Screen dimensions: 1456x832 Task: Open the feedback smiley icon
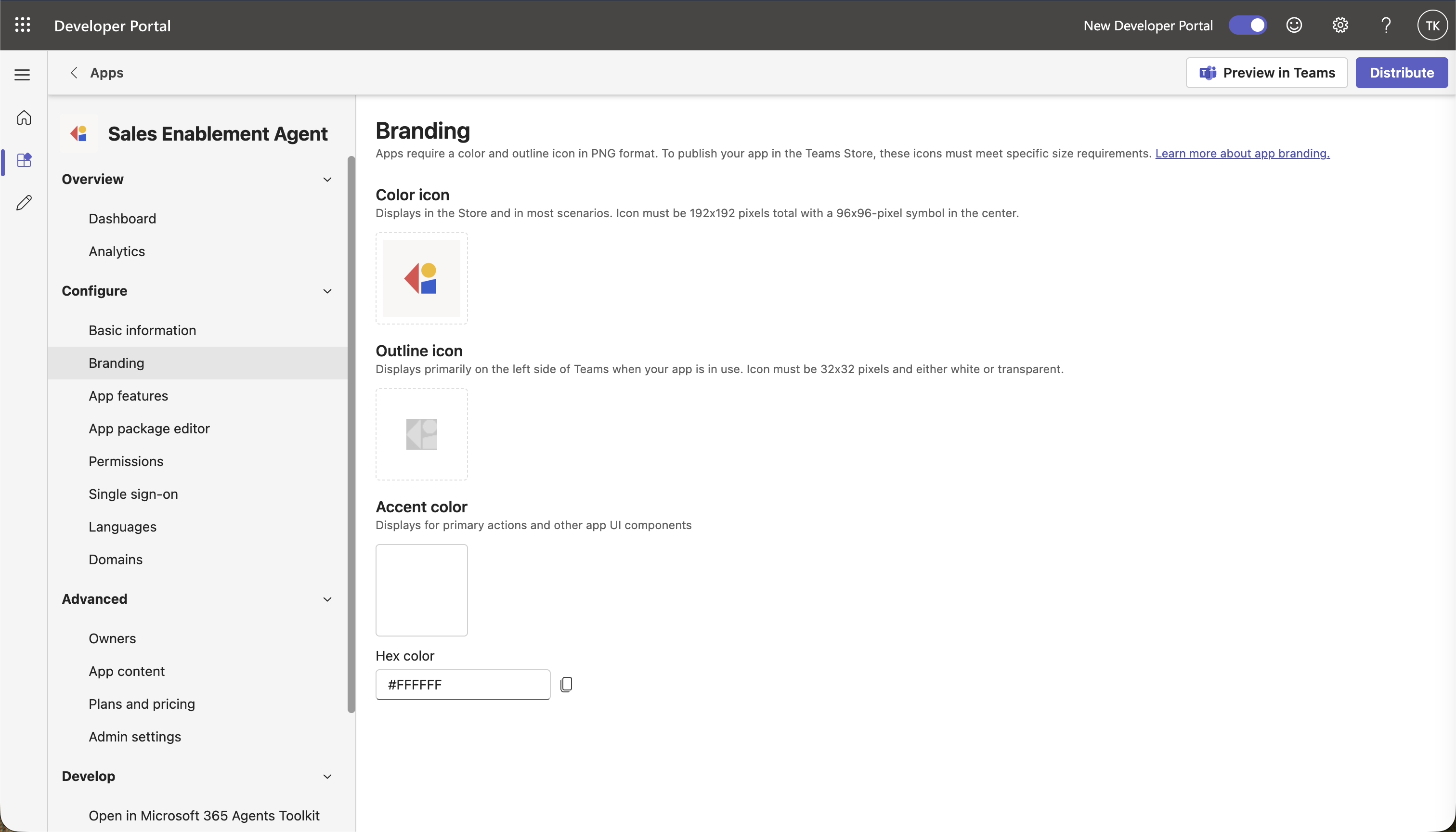(x=1294, y=25)
